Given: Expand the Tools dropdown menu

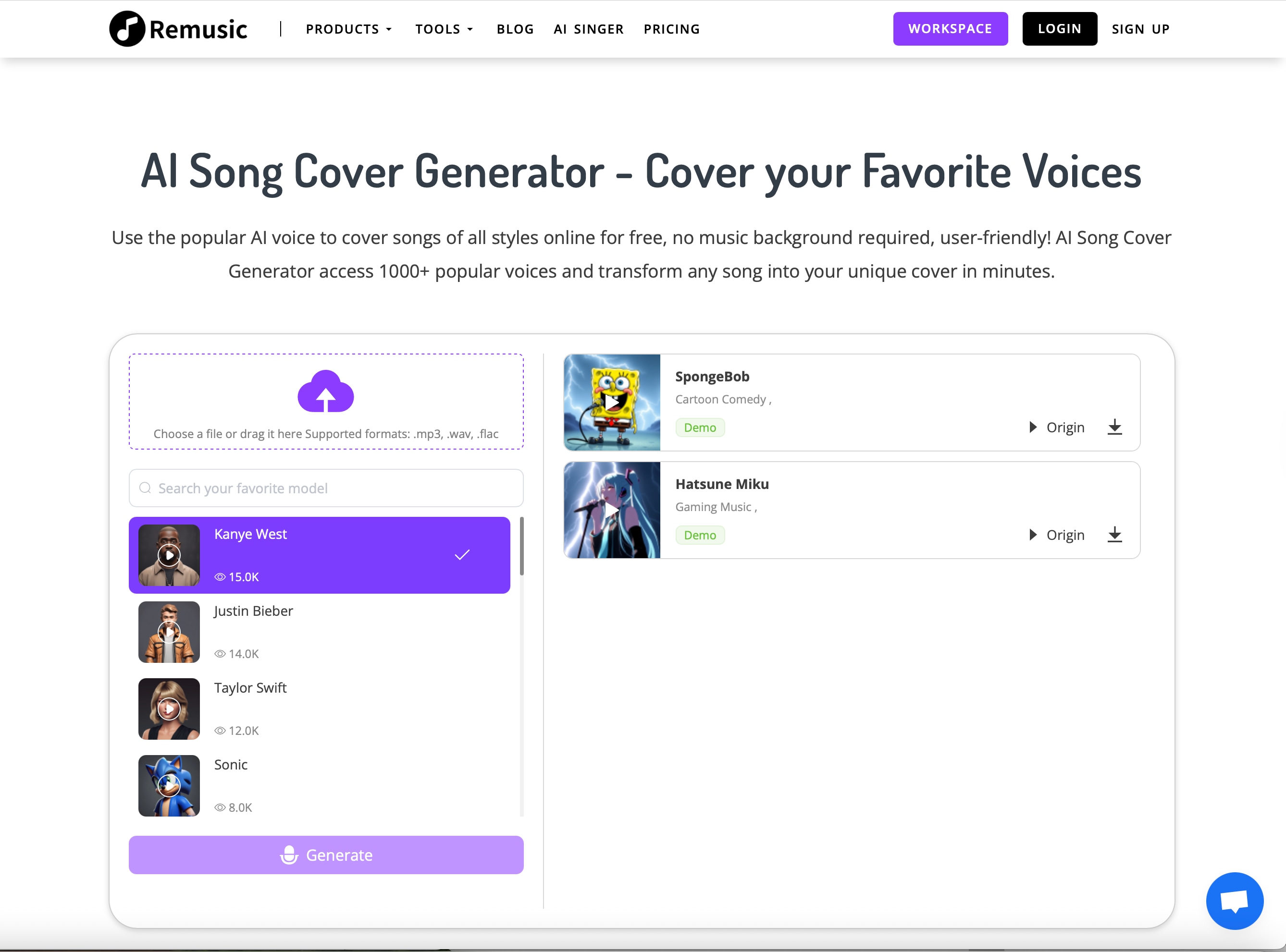Looking at the screenshot, I should coord(444,29).
